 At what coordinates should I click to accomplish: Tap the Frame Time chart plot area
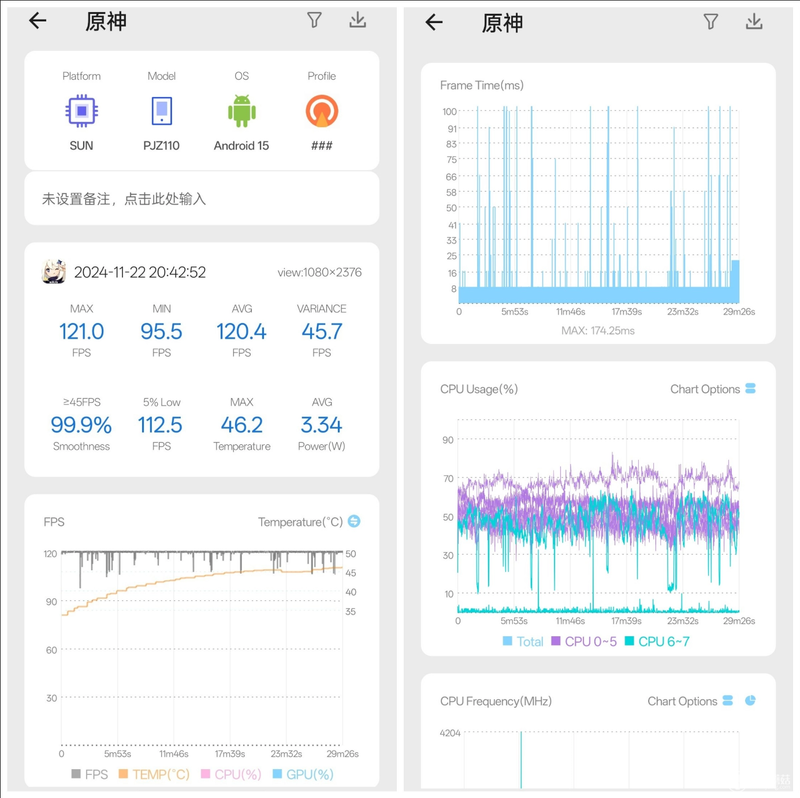(598, 205)
